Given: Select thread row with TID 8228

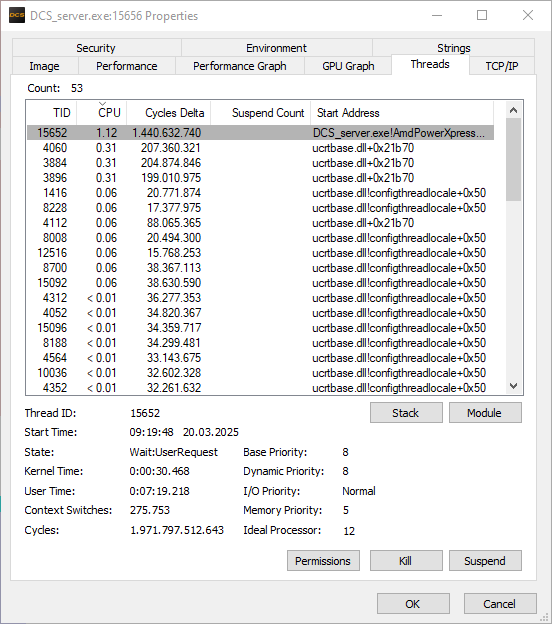Looking at the screenshot, I should pyautogui.click(x=260, y=208).
